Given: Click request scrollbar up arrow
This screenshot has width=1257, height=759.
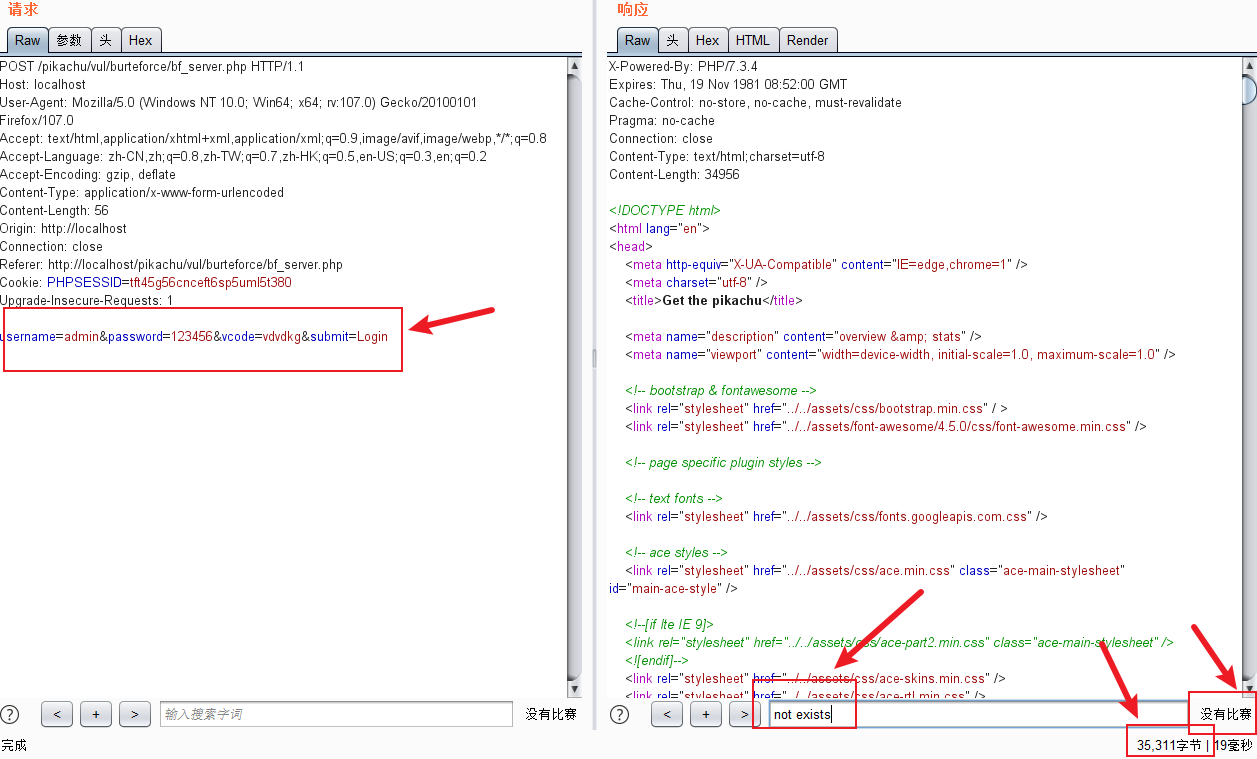Looking at the screenshot, I should pyautogui.click(x=574, y=65).
